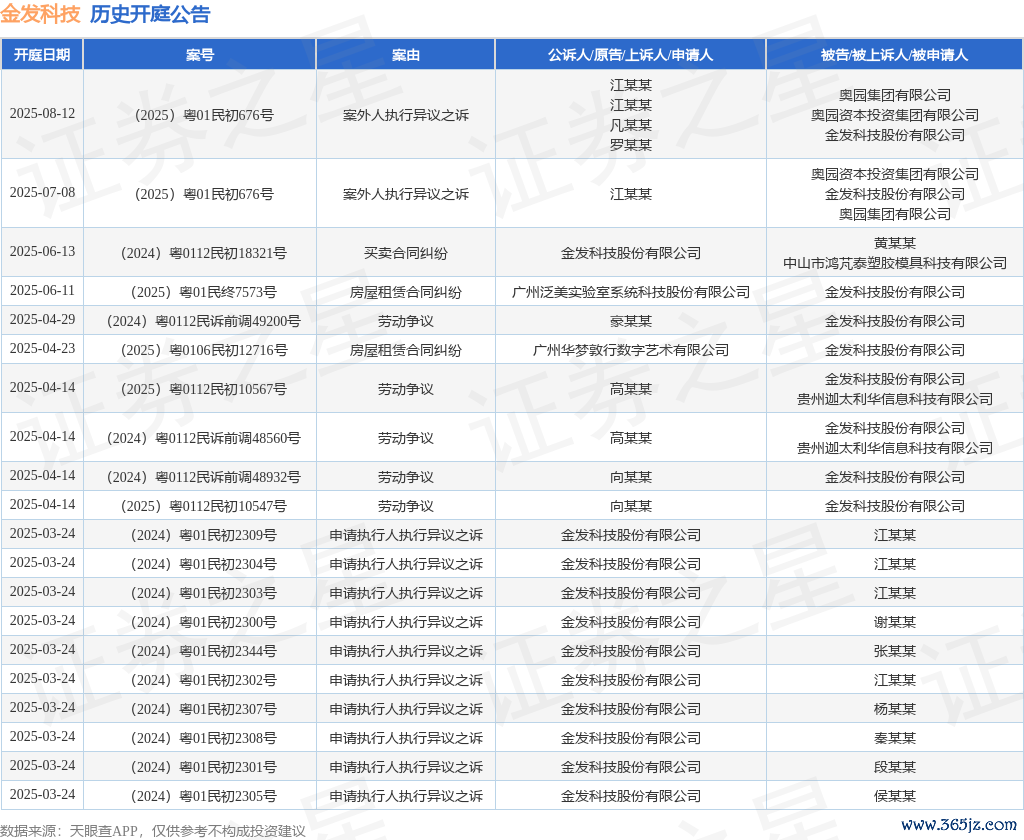Click the 历史开庭公告 heading text
Image resolution: width=1024 pixels, height=840 pixels.
click(x=150, y=14)
